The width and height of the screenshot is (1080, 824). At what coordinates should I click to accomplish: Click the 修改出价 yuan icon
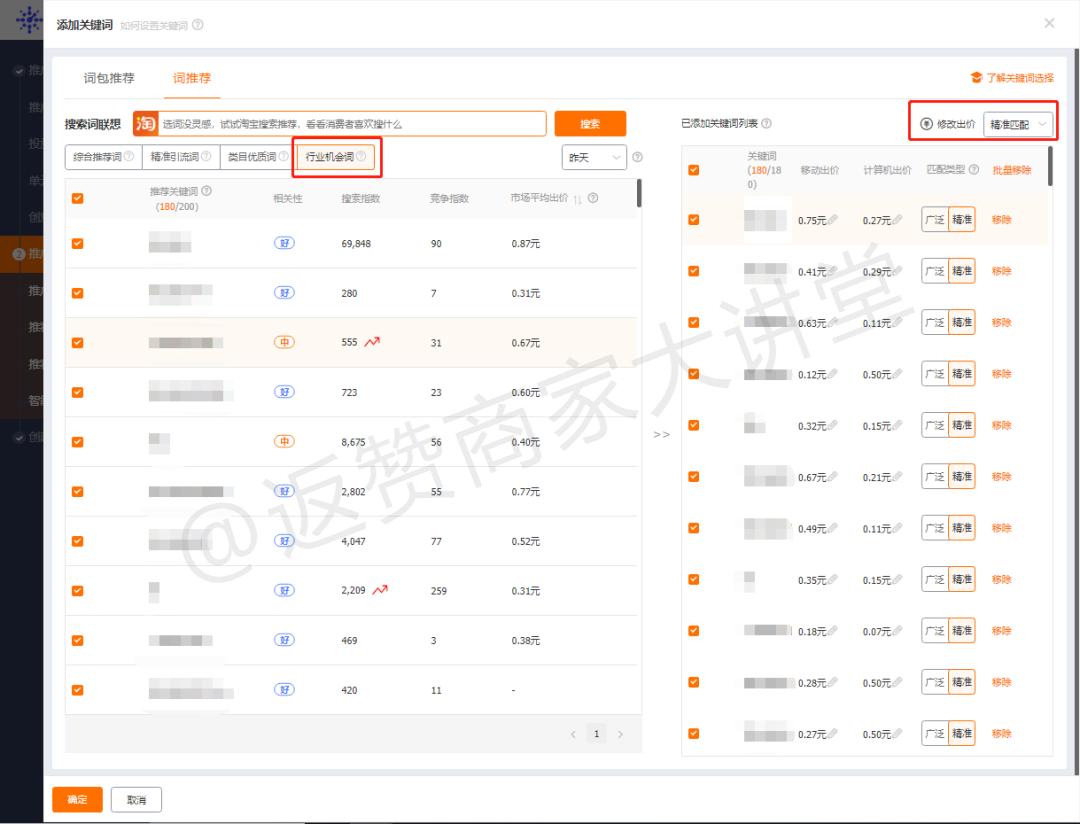coord(926,124)
